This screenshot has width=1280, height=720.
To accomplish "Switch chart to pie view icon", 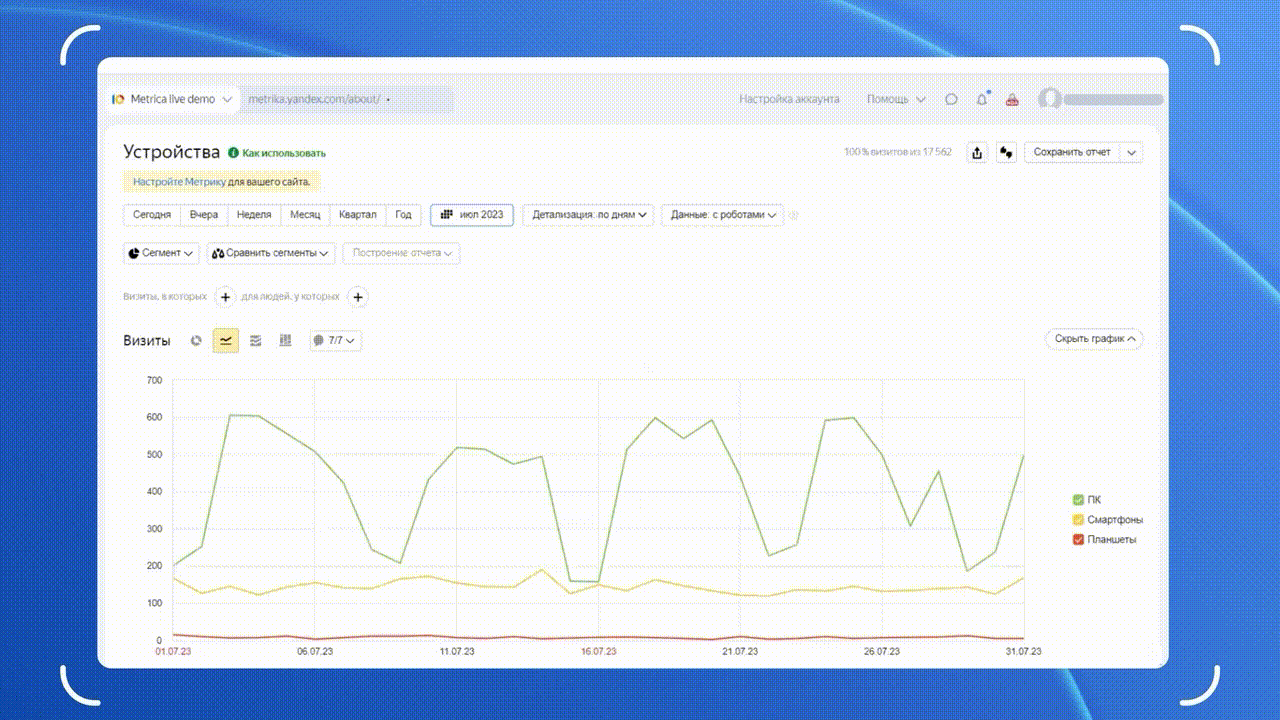I will coord(196,341).
